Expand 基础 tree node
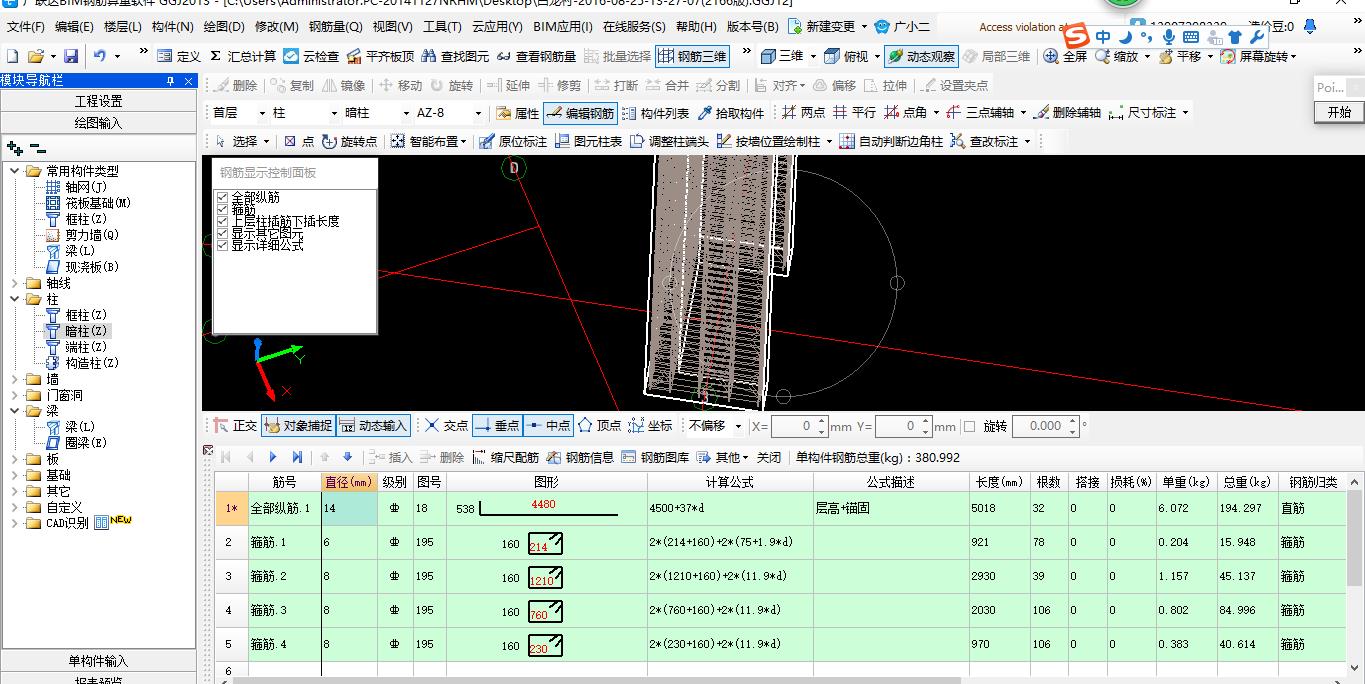This screenshot has width=1365, height=684. [15, 475]
